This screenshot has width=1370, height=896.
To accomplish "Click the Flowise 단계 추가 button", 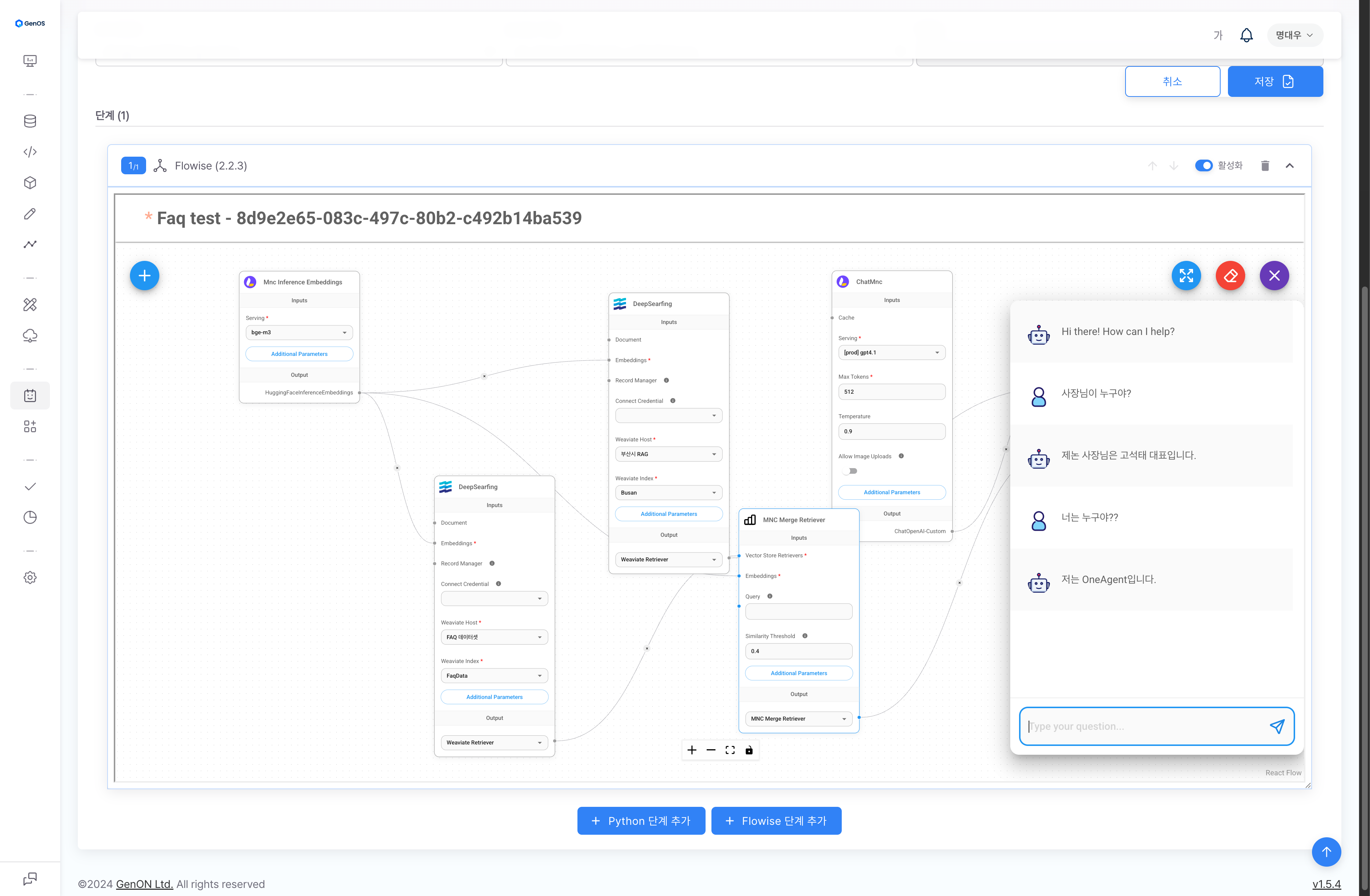I will (776, 821).
